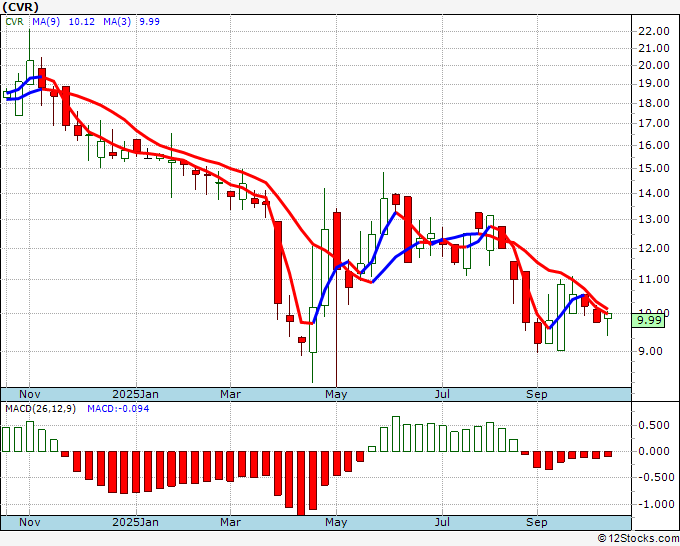Select the 20.00 price axis label
680x546 pixels.
click(654, 65)
